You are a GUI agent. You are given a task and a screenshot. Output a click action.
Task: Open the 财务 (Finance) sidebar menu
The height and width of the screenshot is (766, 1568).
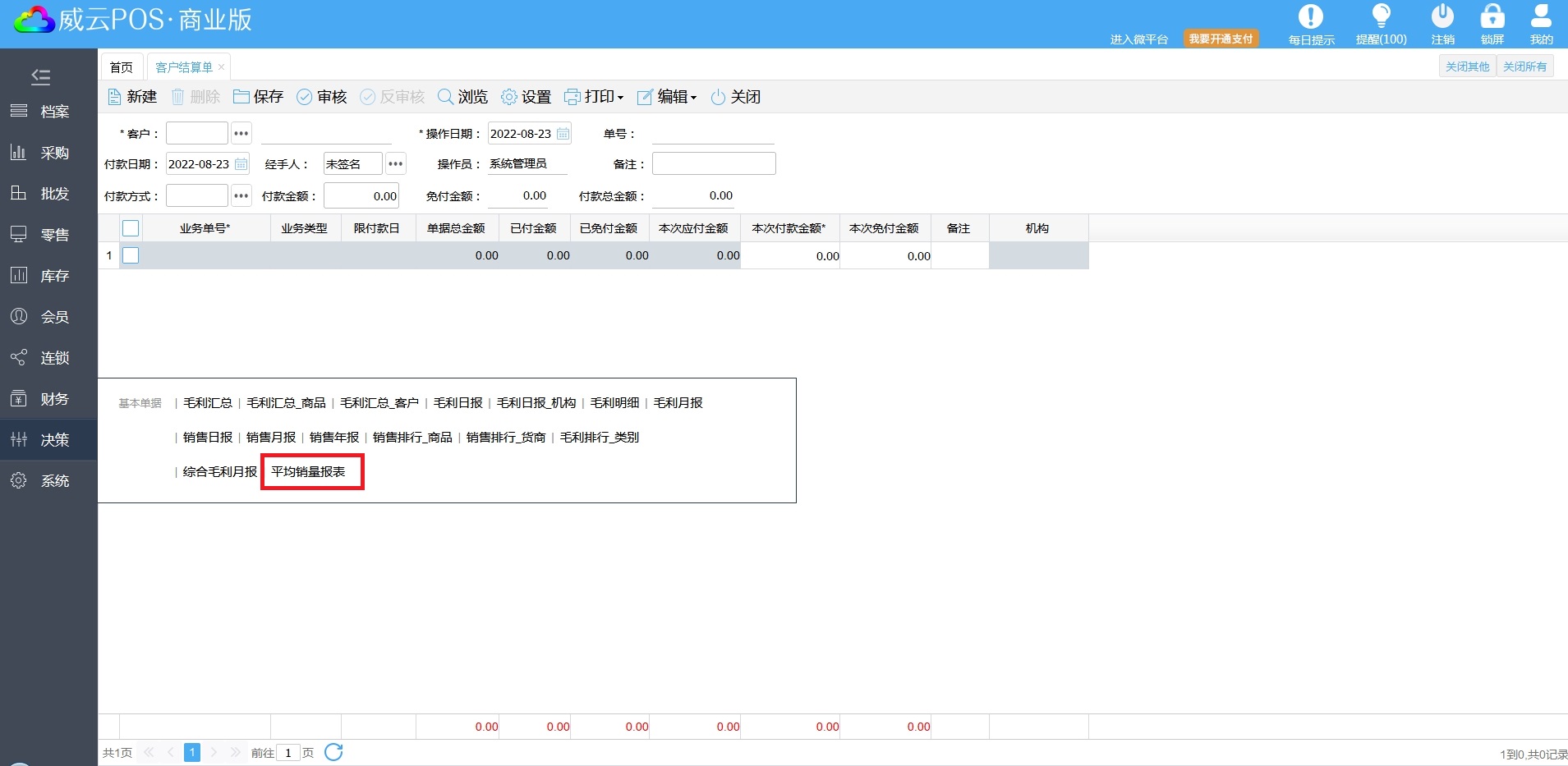pos(48,399)
